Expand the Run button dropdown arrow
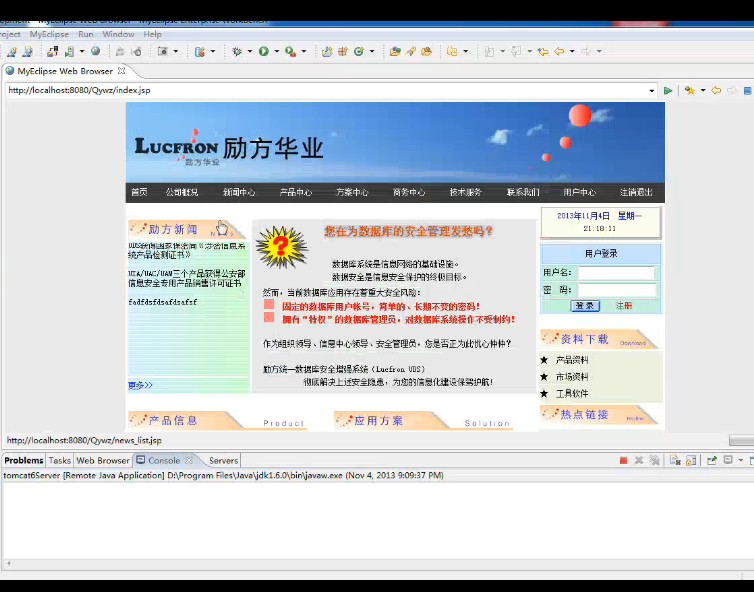The height and width of the screenshot is (592, 754). click(276, 51)
